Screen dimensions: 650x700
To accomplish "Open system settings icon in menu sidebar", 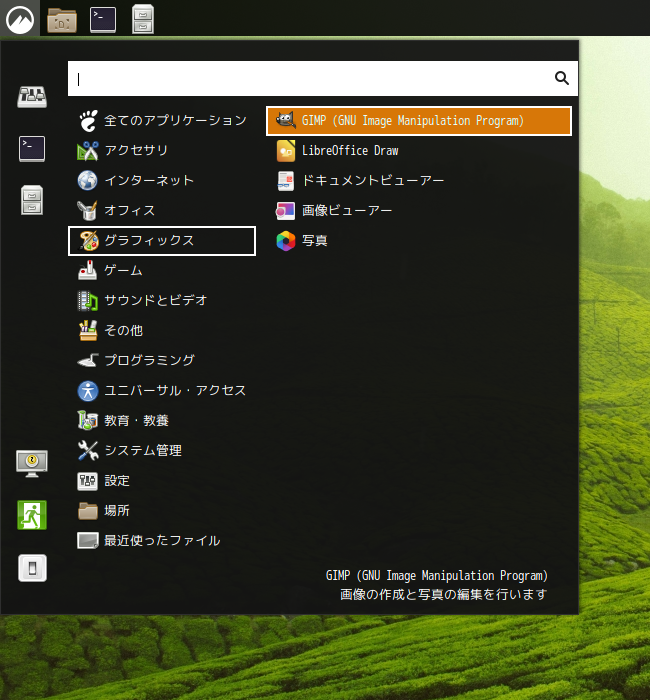I will pyautogui.click(x=32, y=96).
